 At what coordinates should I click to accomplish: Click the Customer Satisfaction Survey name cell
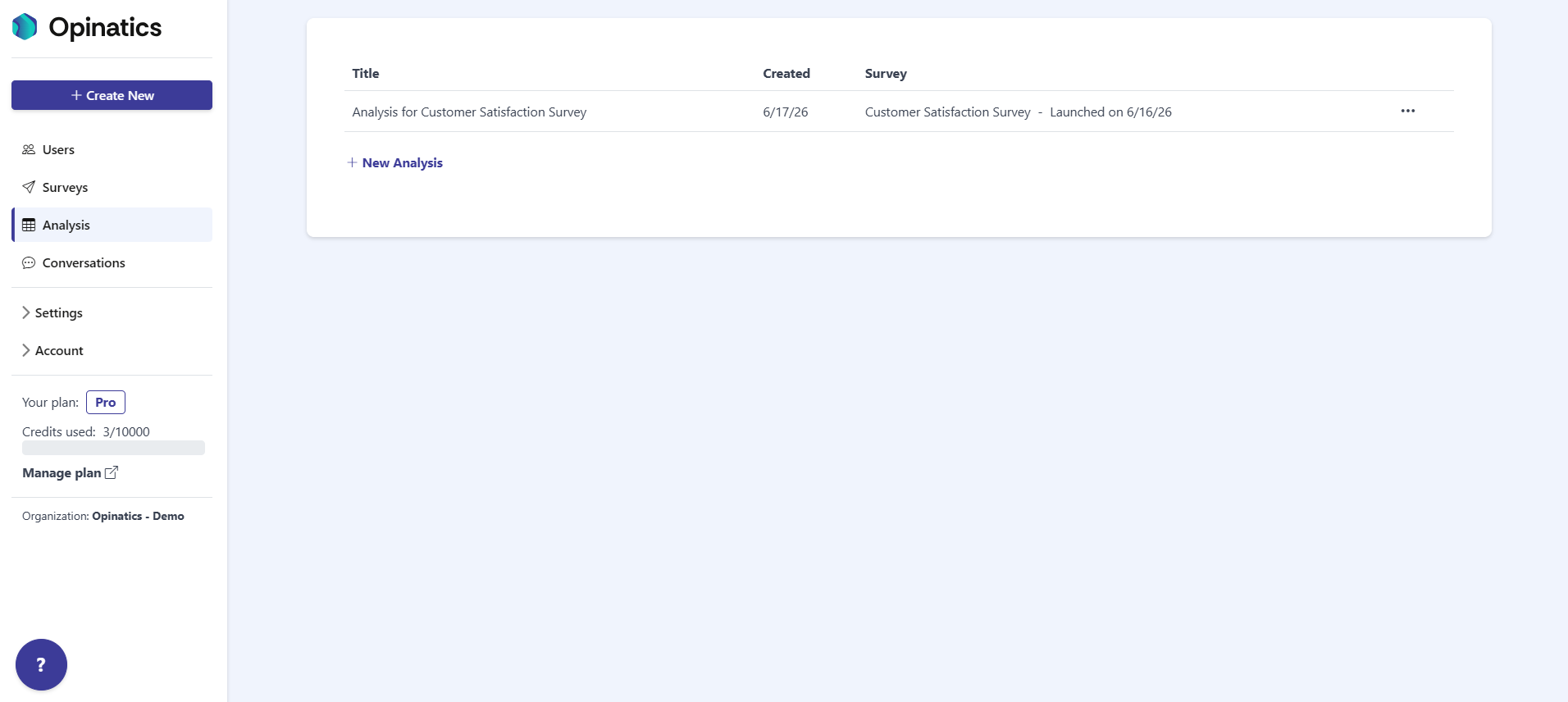point(948,112)
